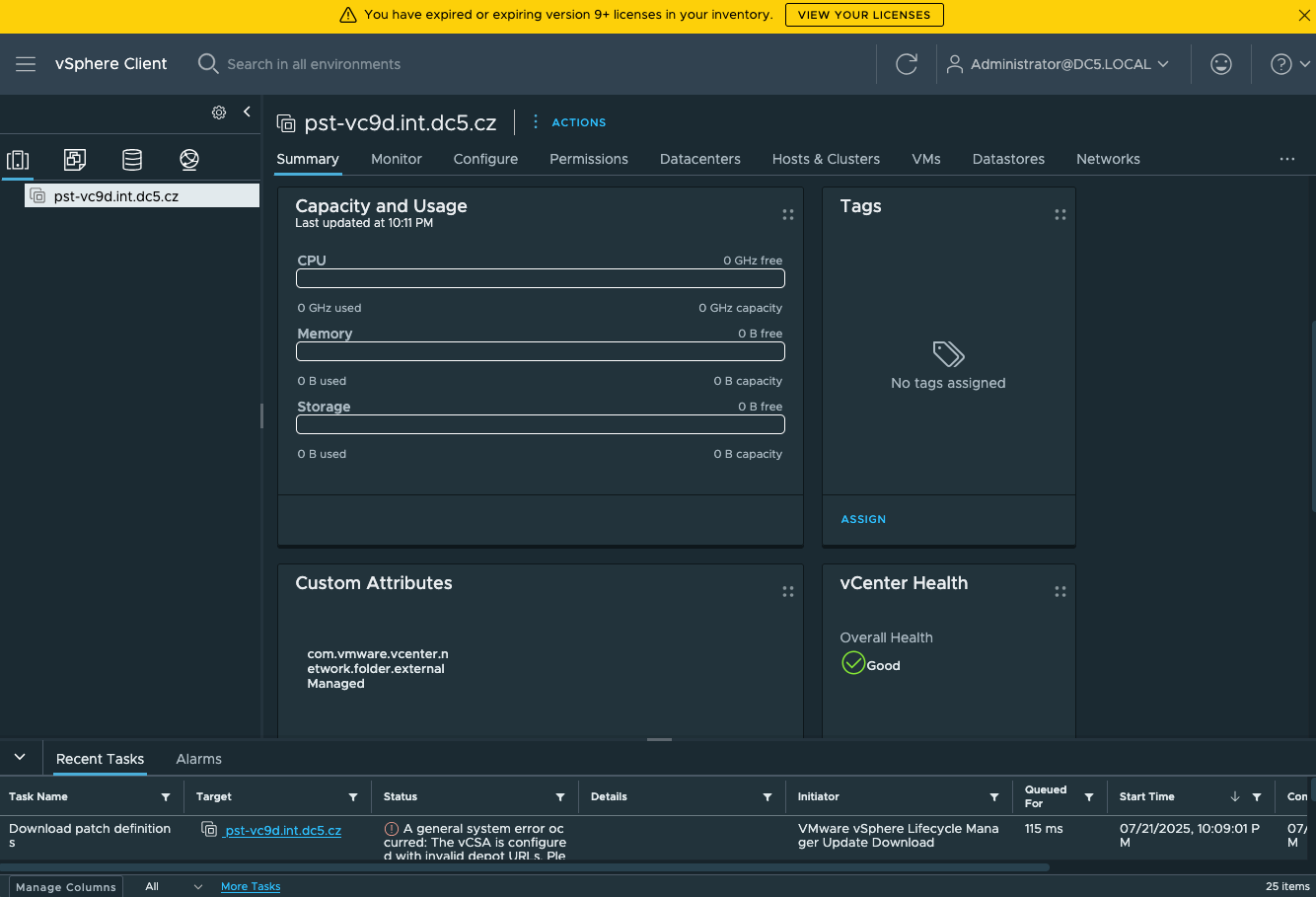Open the pst-vc9d.int.dc5.cz target link in tasks
Screen dimensions: 1316x897
pos(283,831)
